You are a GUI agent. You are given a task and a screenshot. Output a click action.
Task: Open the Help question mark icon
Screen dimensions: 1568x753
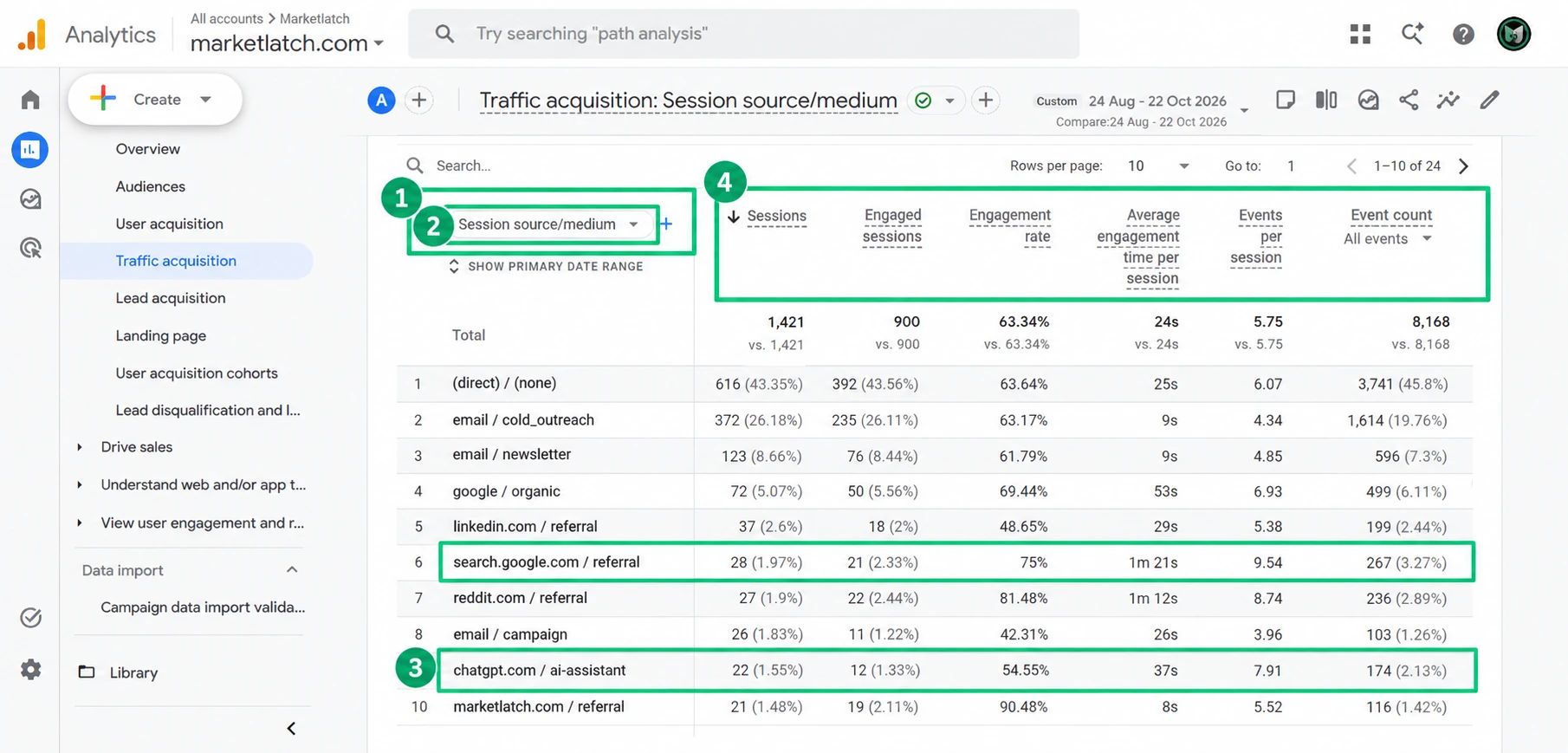pyautogui.click(x=1463, y=34)
